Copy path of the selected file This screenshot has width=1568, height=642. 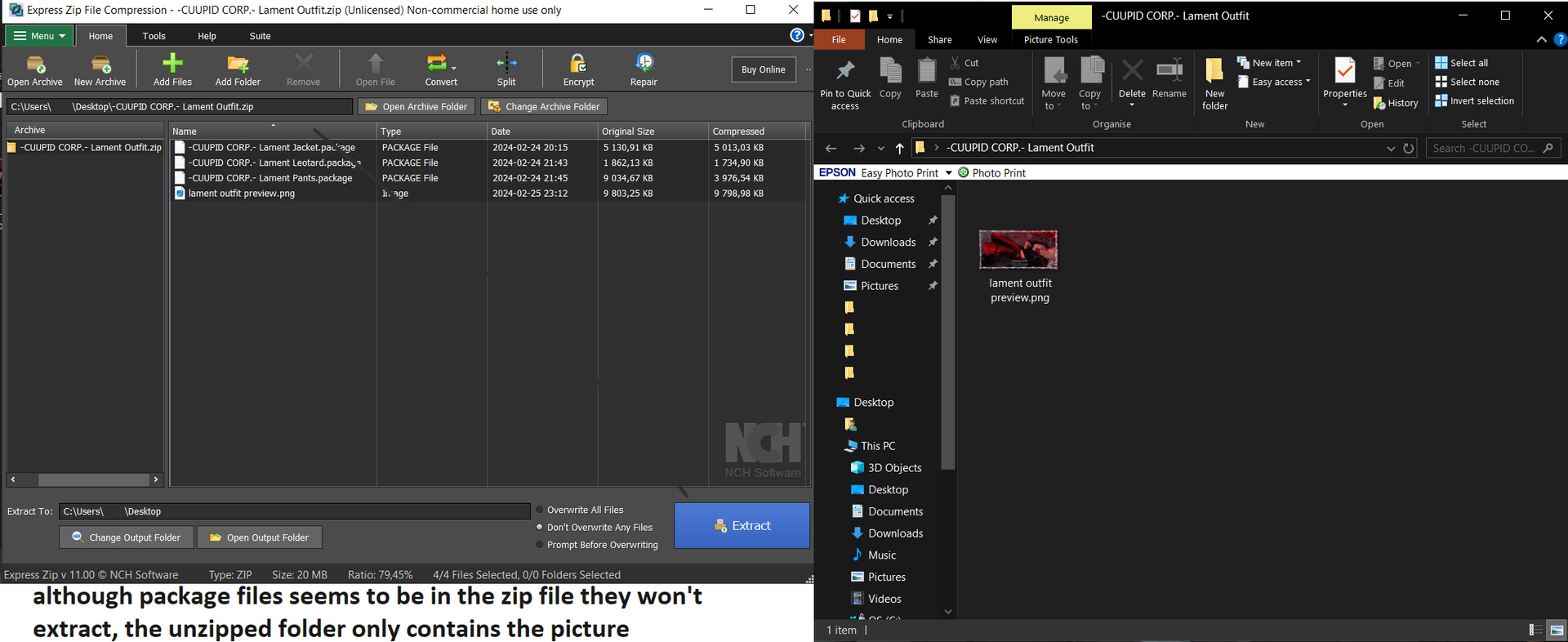[978, 82]
